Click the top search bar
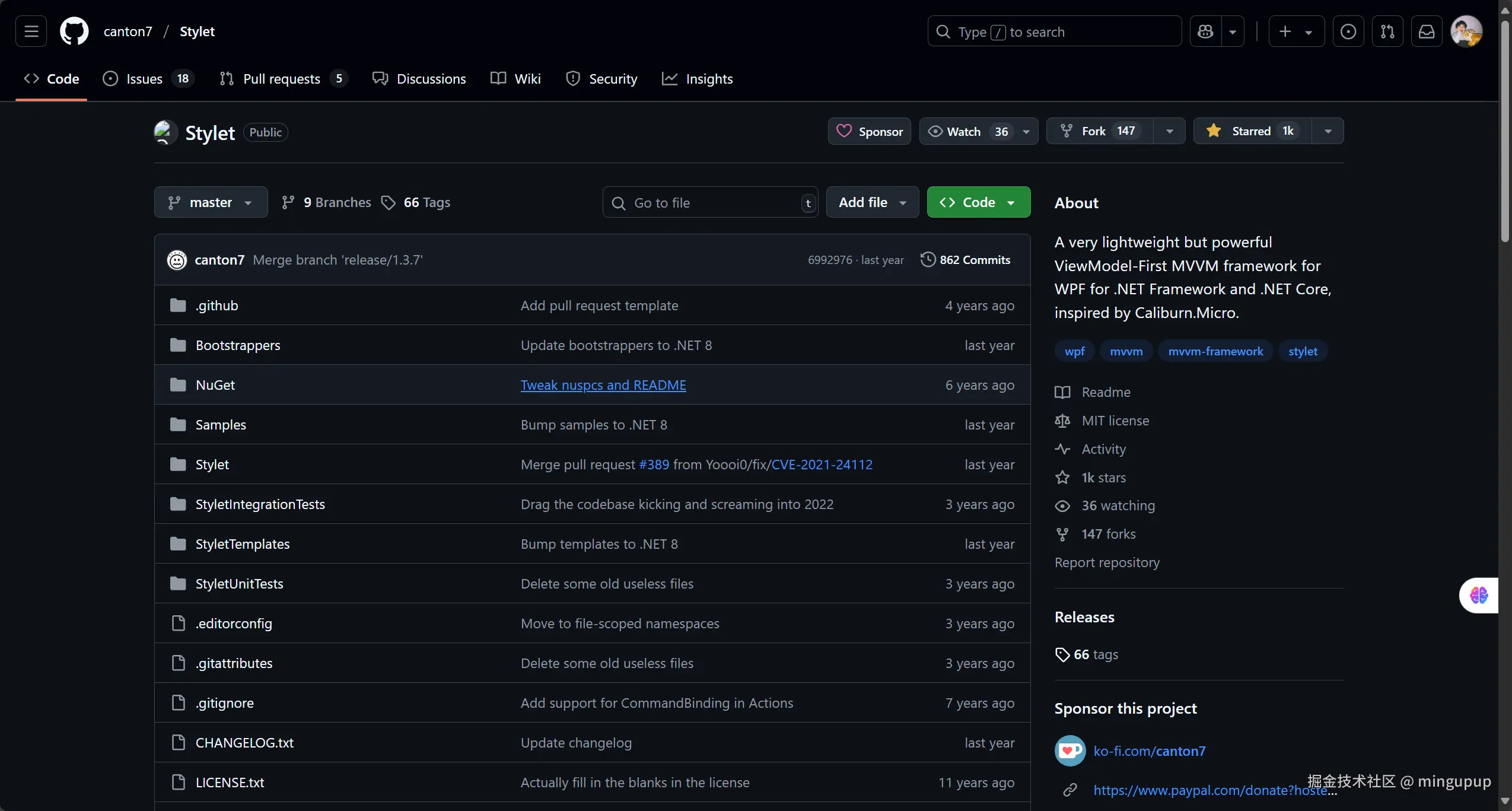Image resolution: width=1512 pixels, height=811 pixels. (x=1055, y=31)
